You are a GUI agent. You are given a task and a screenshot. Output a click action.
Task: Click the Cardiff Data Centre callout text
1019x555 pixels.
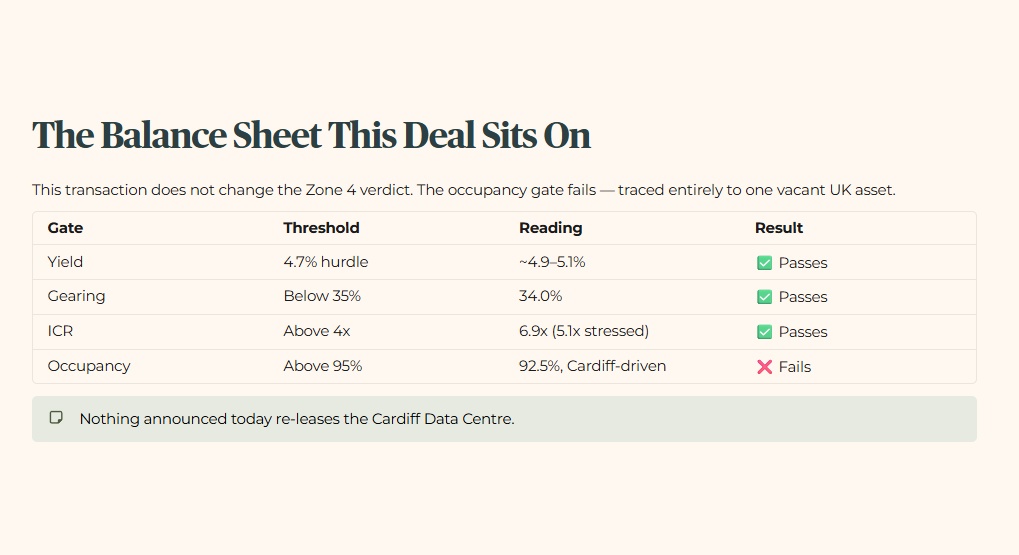297,419
